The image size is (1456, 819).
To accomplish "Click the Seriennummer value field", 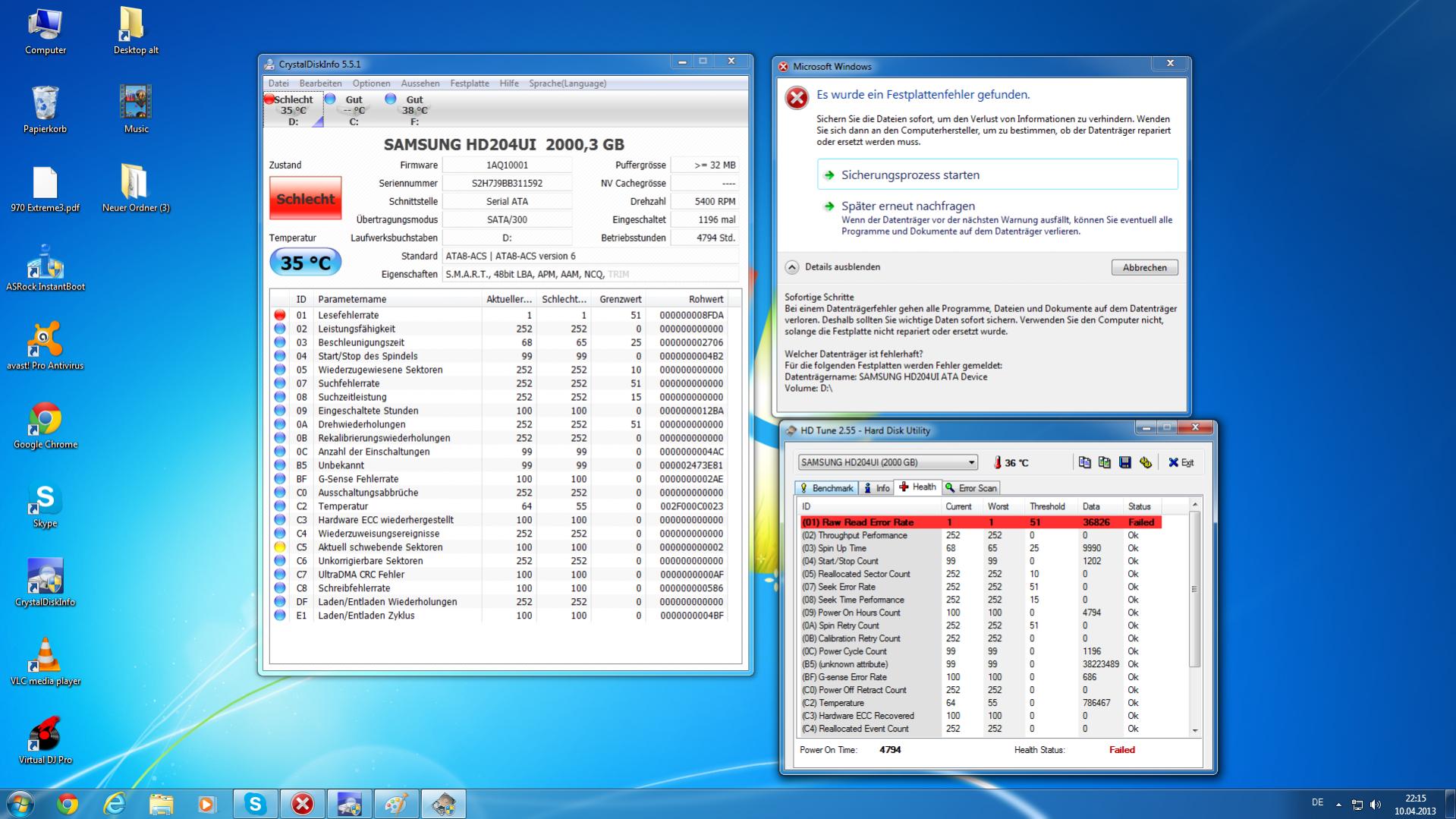I will (x=507, y=183).
